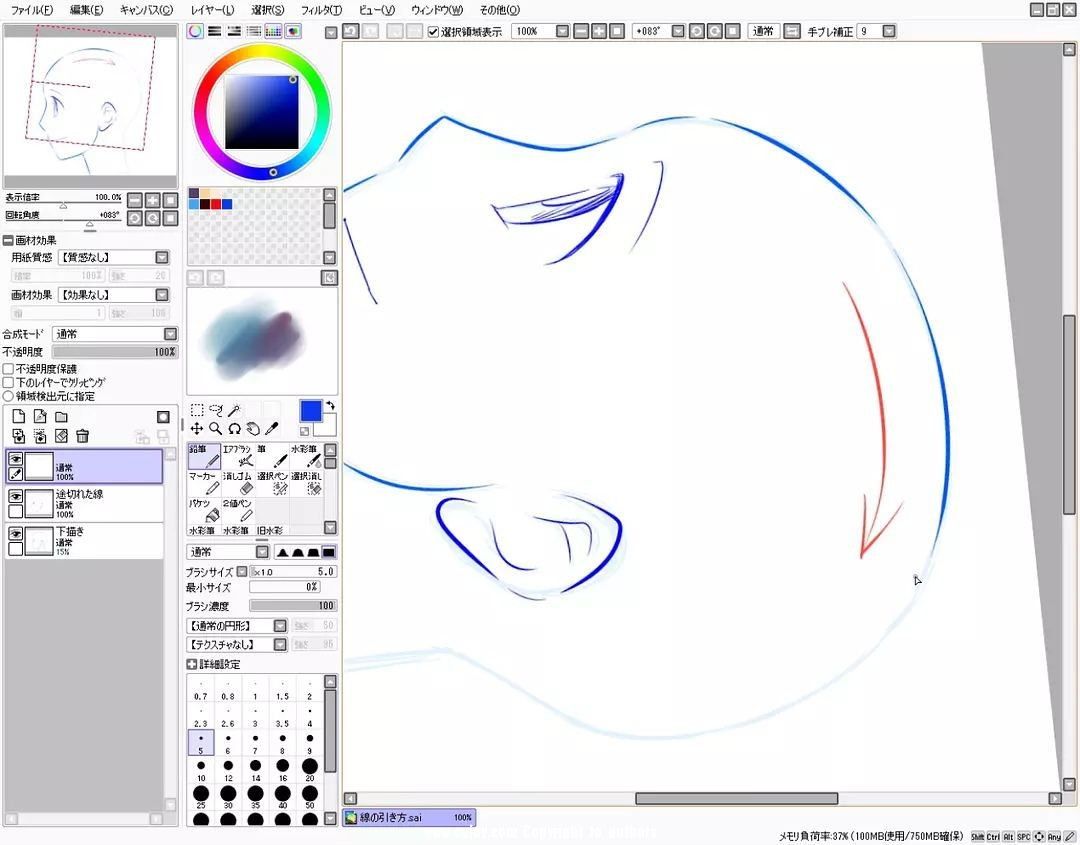The image size is (1080, 845).
Task: Enable 不透明度保護 checkbox
Action: tap(8, 369)
